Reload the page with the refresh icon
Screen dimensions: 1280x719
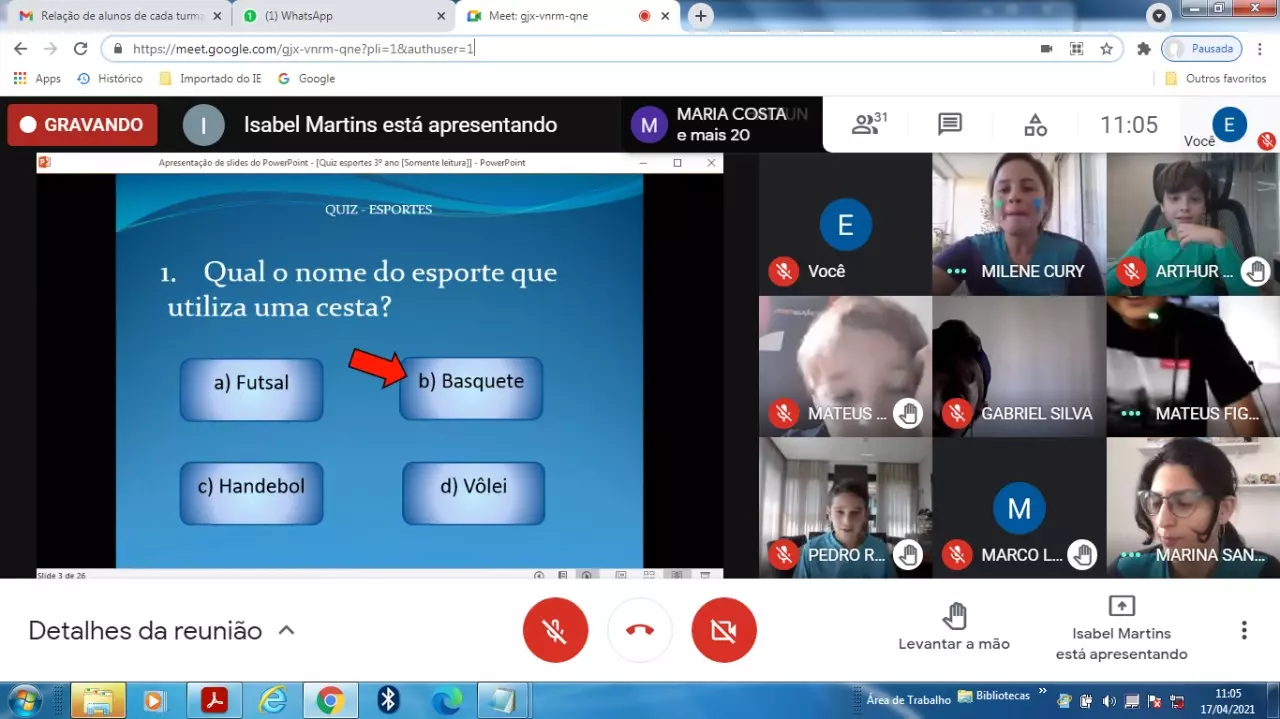tap(81, 48)
